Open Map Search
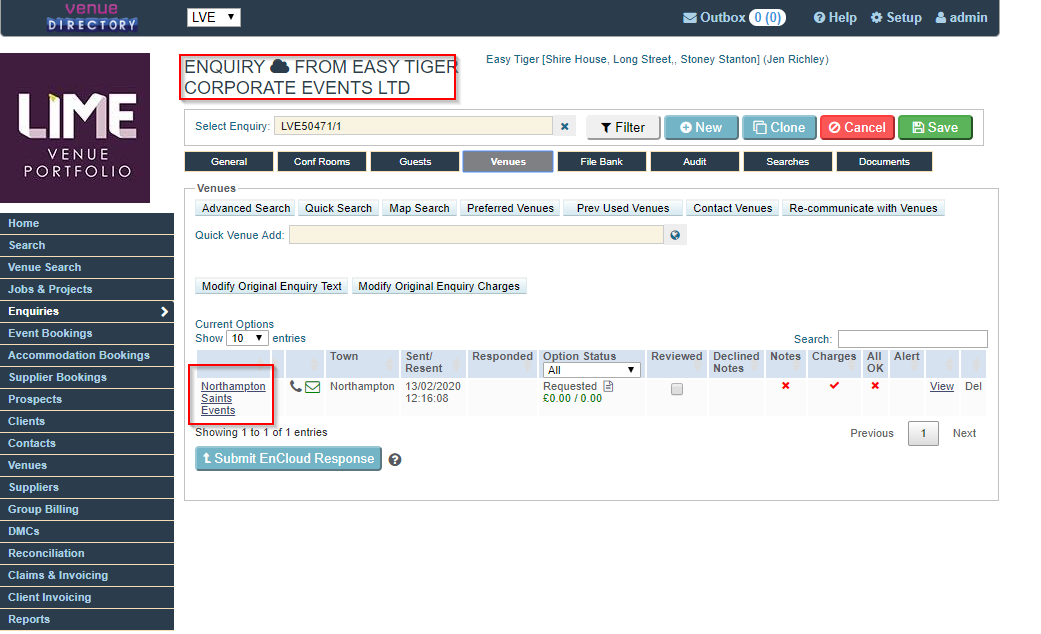 point(419,208)
